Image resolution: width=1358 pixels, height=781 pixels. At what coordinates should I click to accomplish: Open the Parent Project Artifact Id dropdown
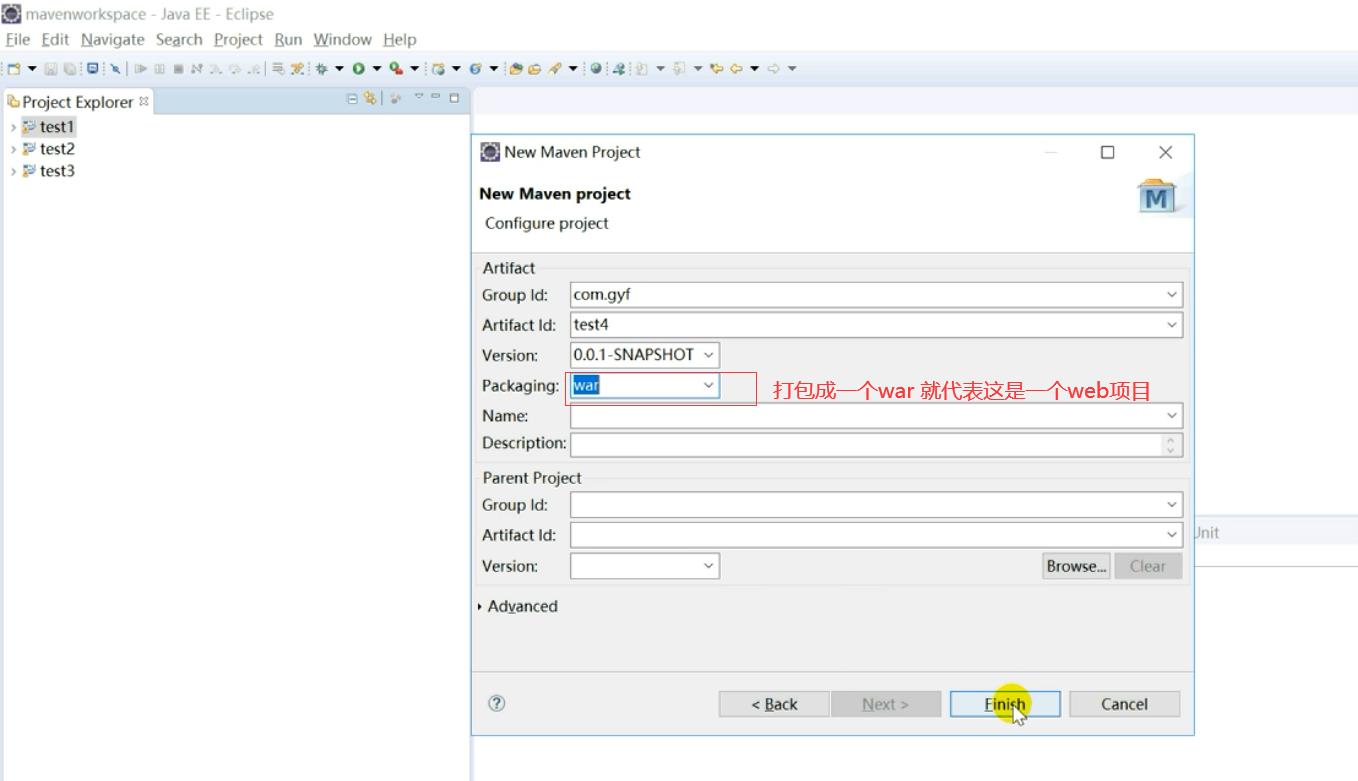click(1172, 535)
